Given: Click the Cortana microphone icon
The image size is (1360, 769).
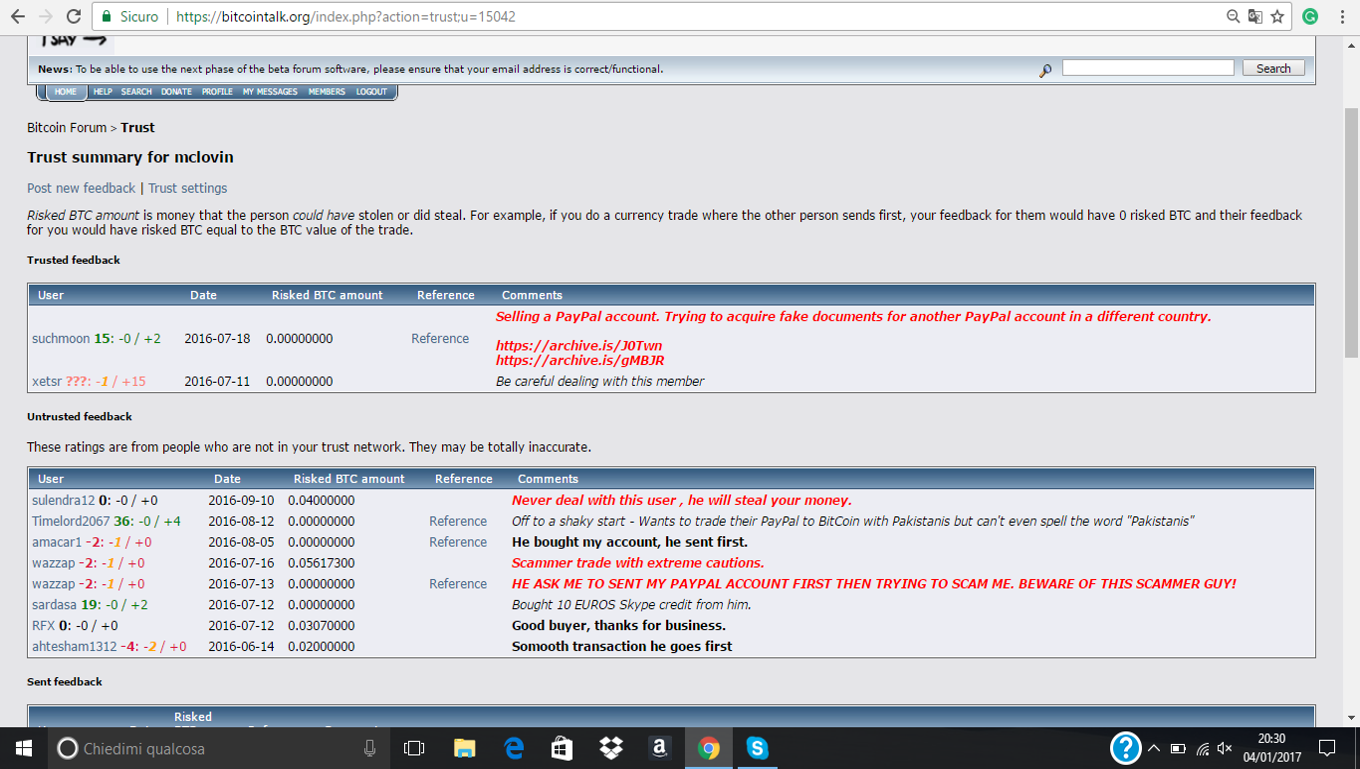Looking at the screenshot, I should [369, 748].
